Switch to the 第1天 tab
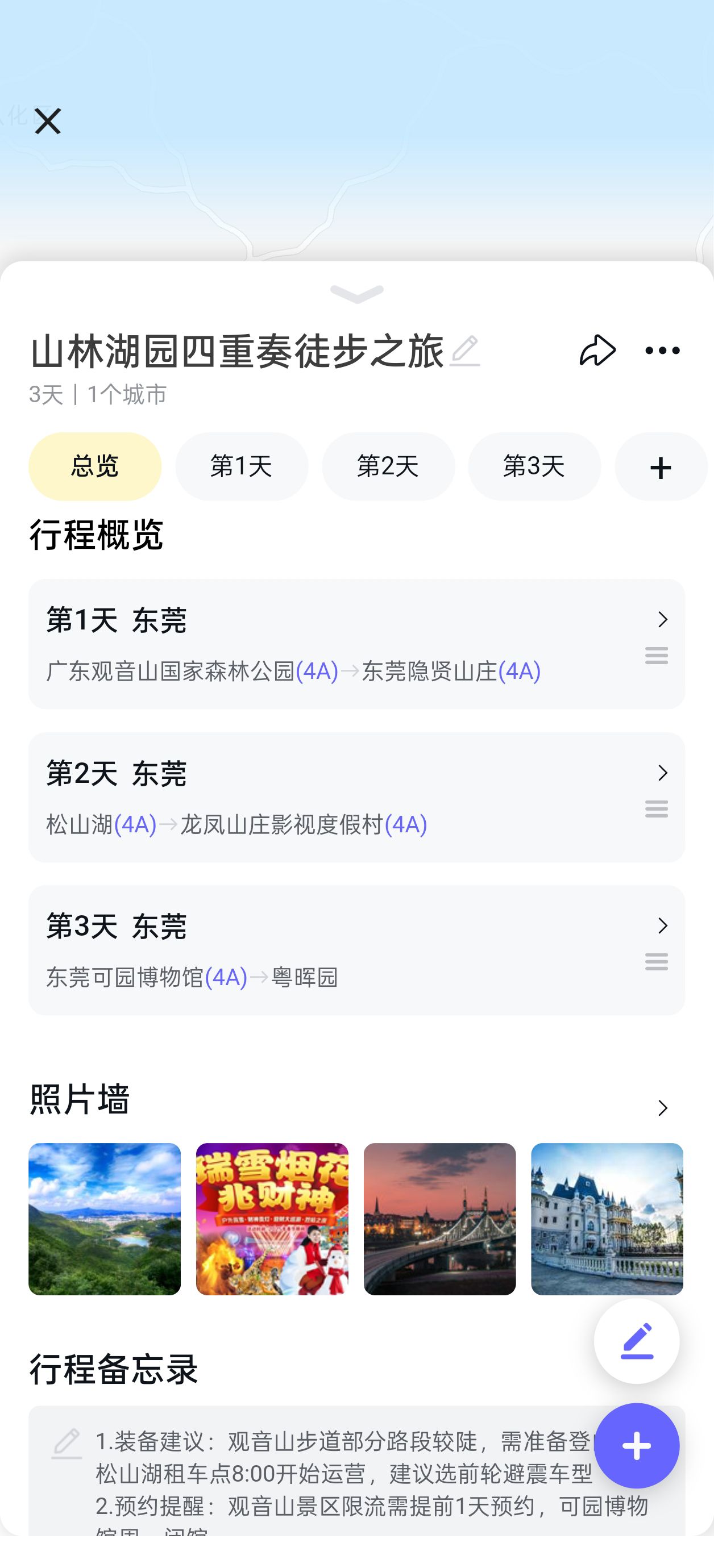 (241, 467)
